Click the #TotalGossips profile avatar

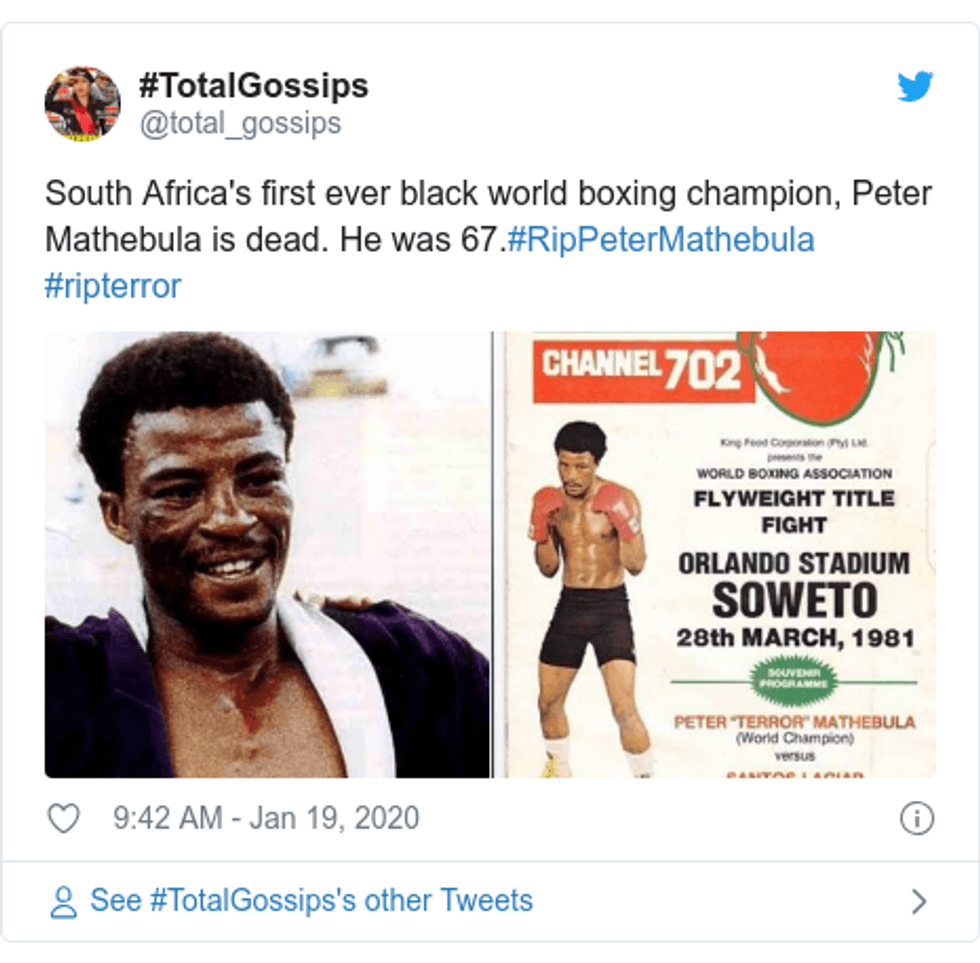tap(83, 98)
